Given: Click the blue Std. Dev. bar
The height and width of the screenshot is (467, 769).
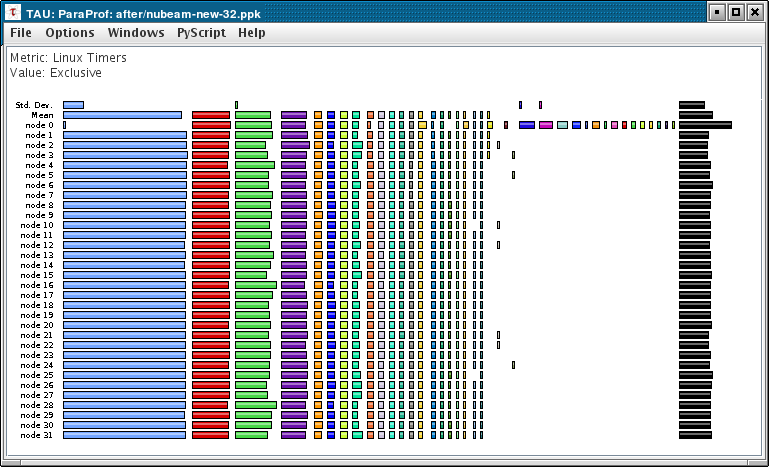Looking at the screenshot, I should 74,105.
